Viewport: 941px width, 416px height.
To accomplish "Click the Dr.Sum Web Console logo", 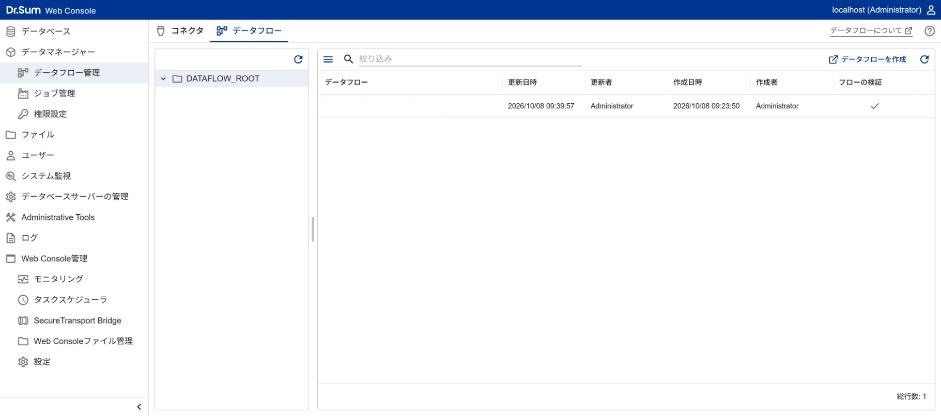I will (x=51, y=10).
